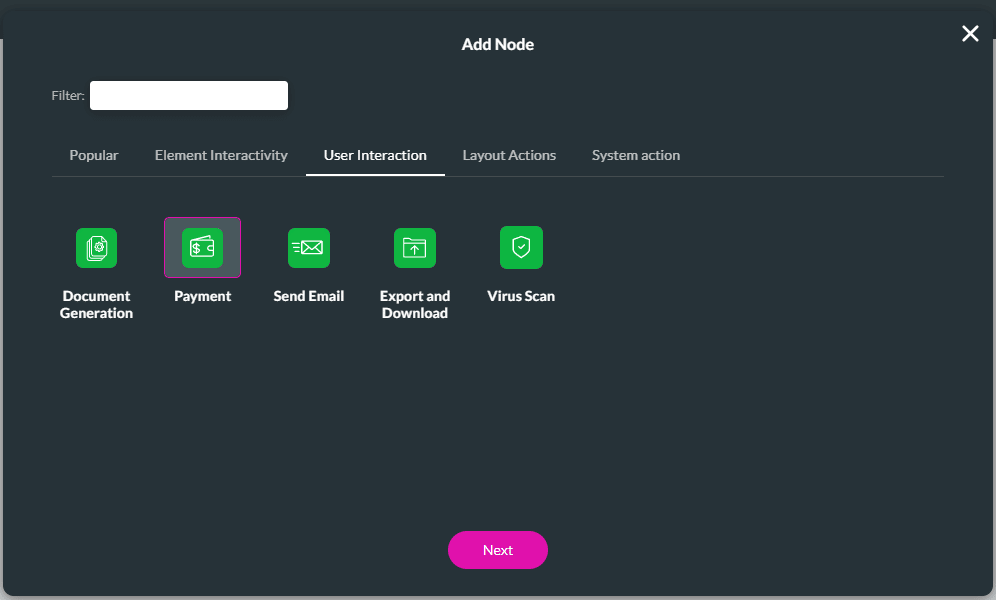Click the Filter label
This screenshot has height=600, width=996.
(x=67, y=95)
